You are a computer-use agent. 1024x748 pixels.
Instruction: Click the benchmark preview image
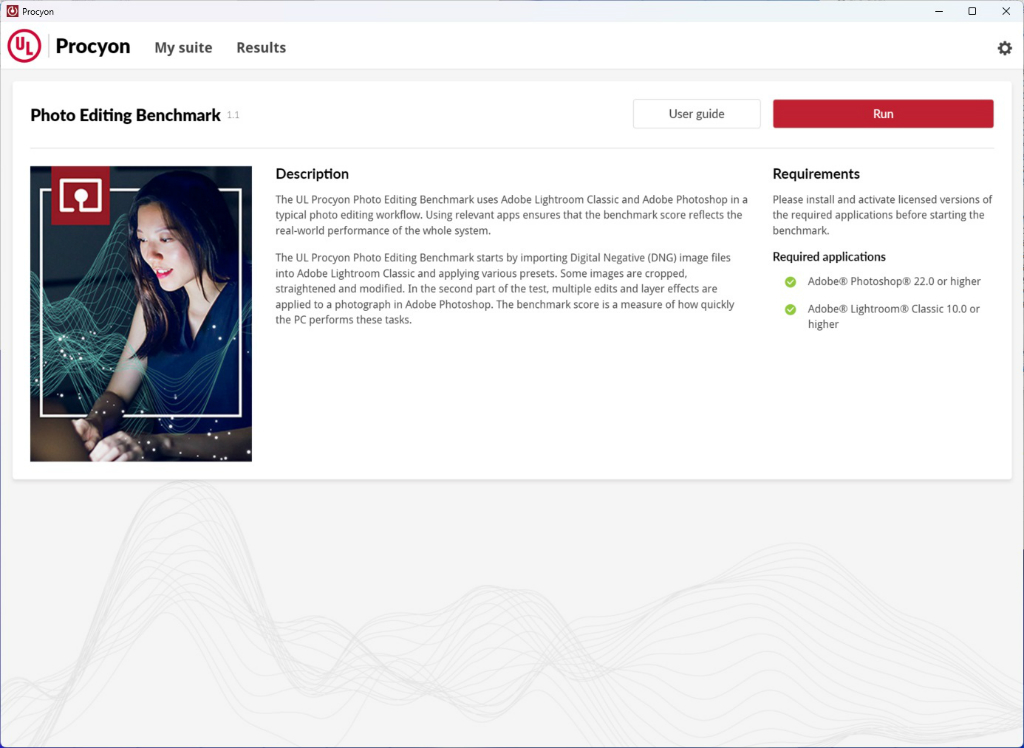(x=141, y=314)
